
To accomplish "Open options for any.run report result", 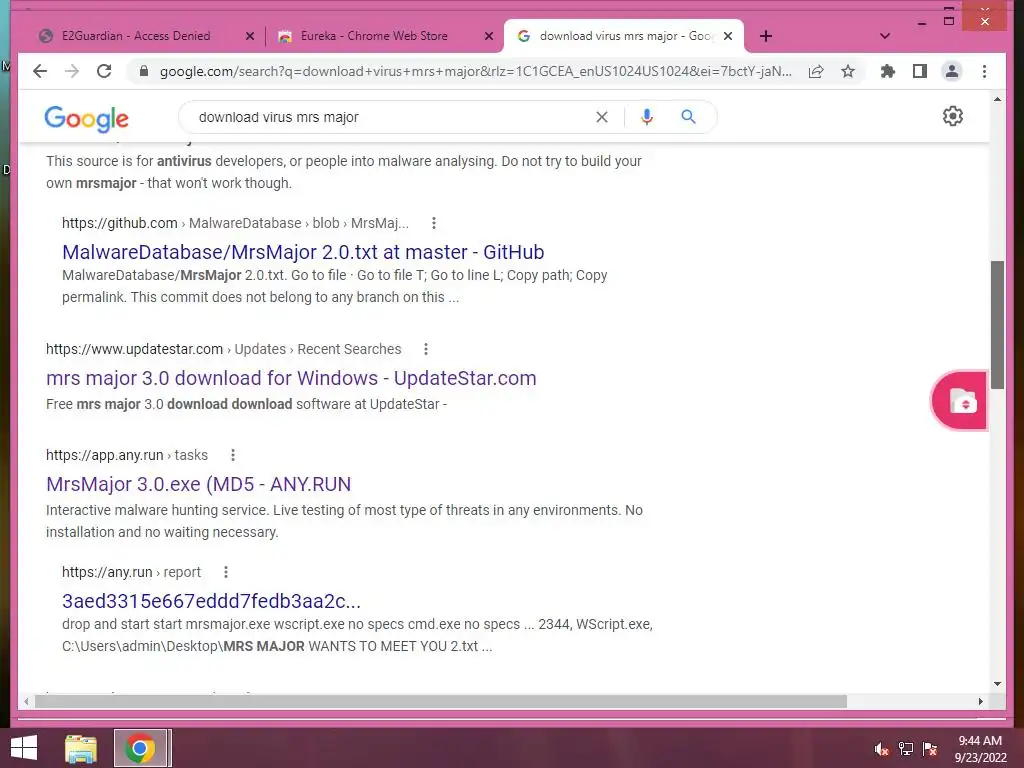I will click(x=225, y=572).
